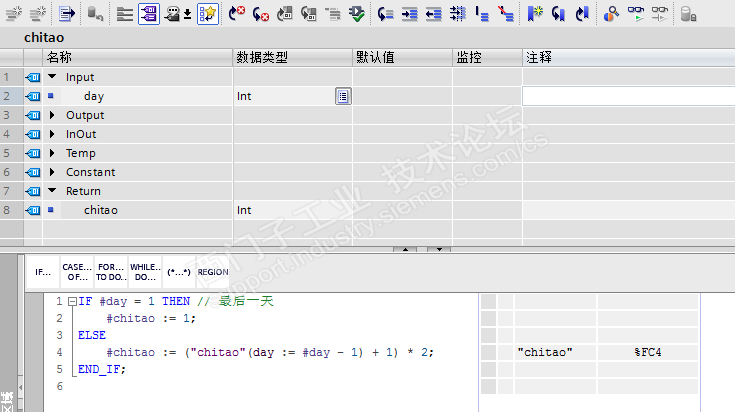Viewport: 735px width, 412px height.
Task: Open data type picker for day
Action: pos(343,97)
